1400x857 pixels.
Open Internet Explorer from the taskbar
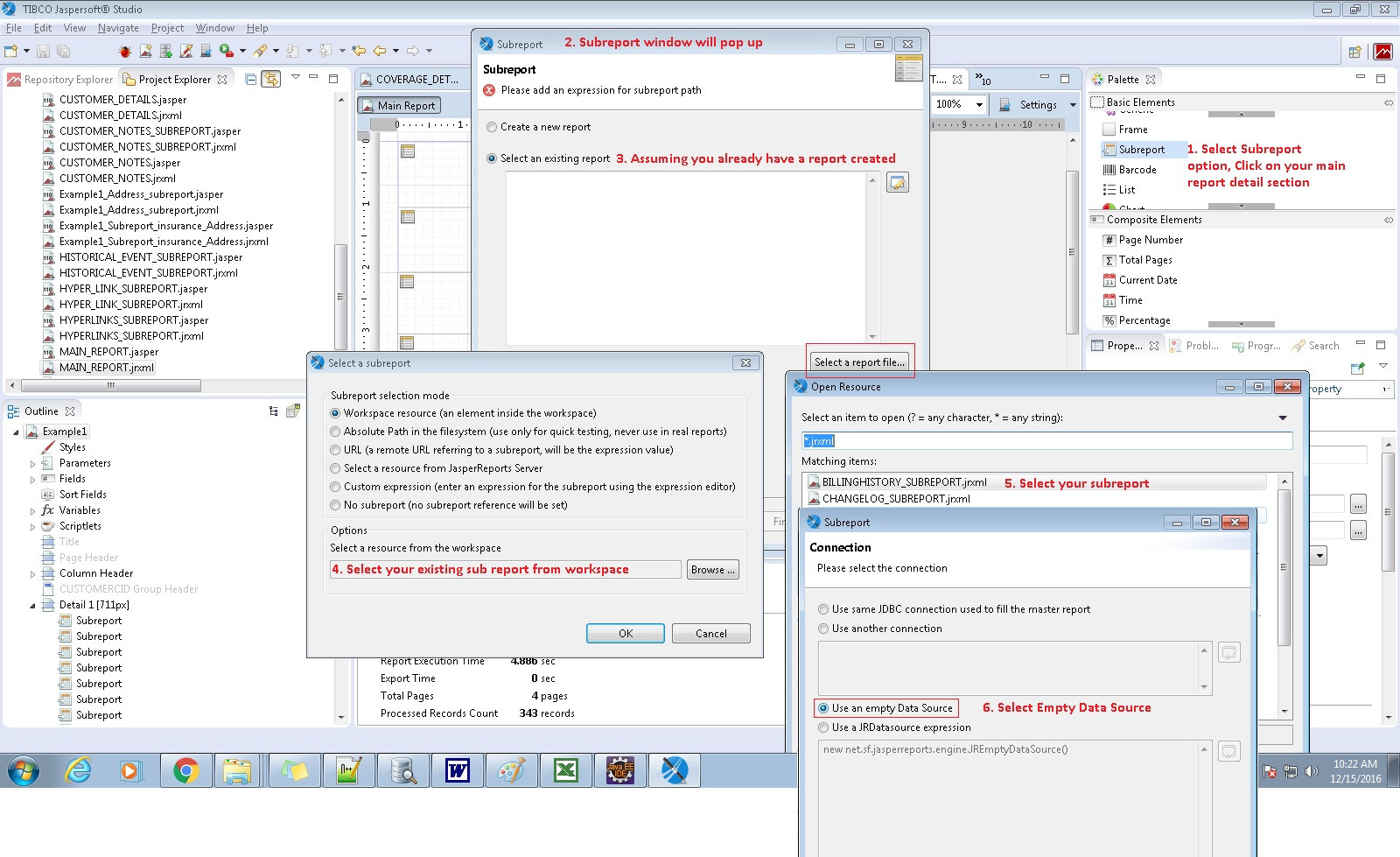pos(79,770)
